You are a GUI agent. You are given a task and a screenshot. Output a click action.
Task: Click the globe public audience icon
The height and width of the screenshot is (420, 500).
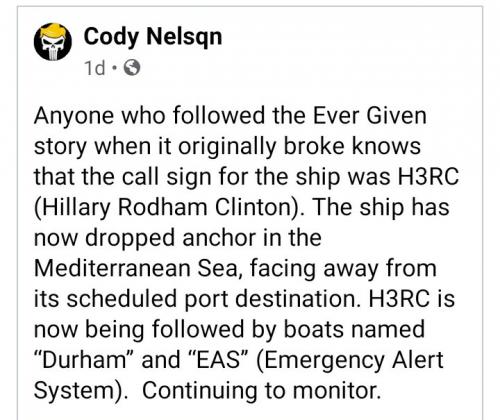pos(132,68)
